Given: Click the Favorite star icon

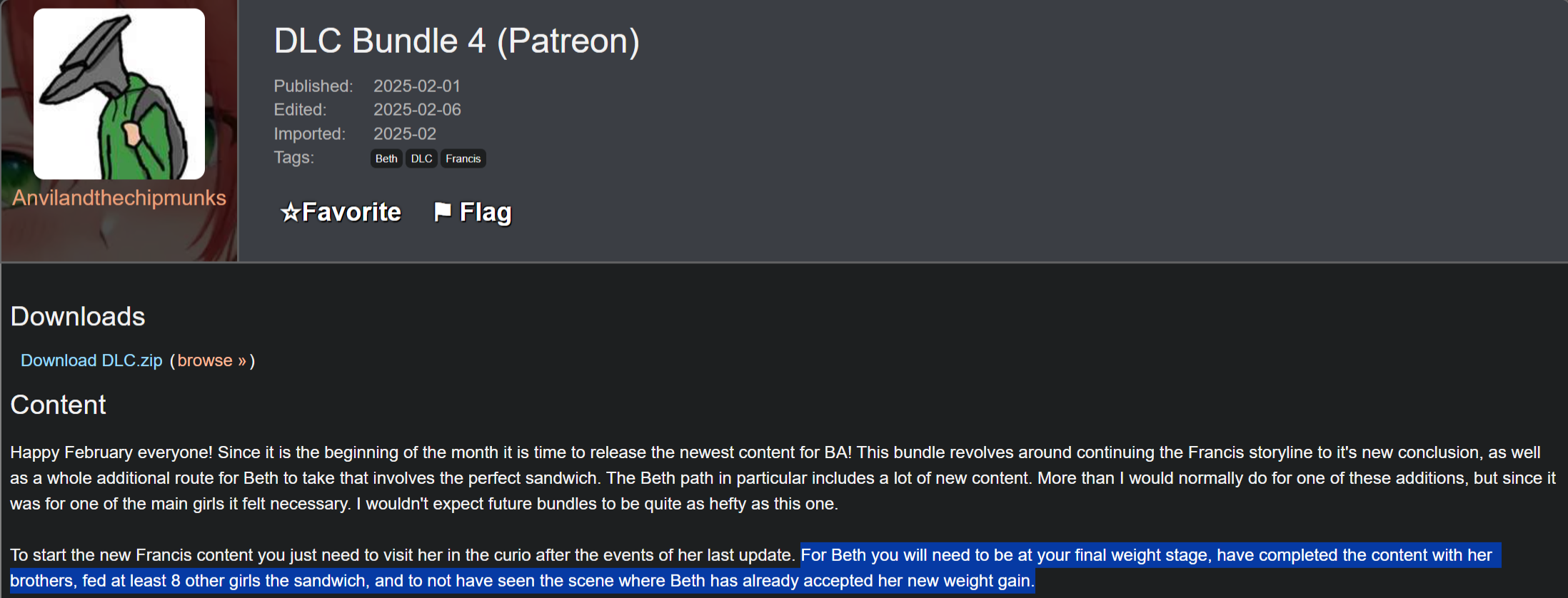Looking at the screenshot, I should 290,212.
